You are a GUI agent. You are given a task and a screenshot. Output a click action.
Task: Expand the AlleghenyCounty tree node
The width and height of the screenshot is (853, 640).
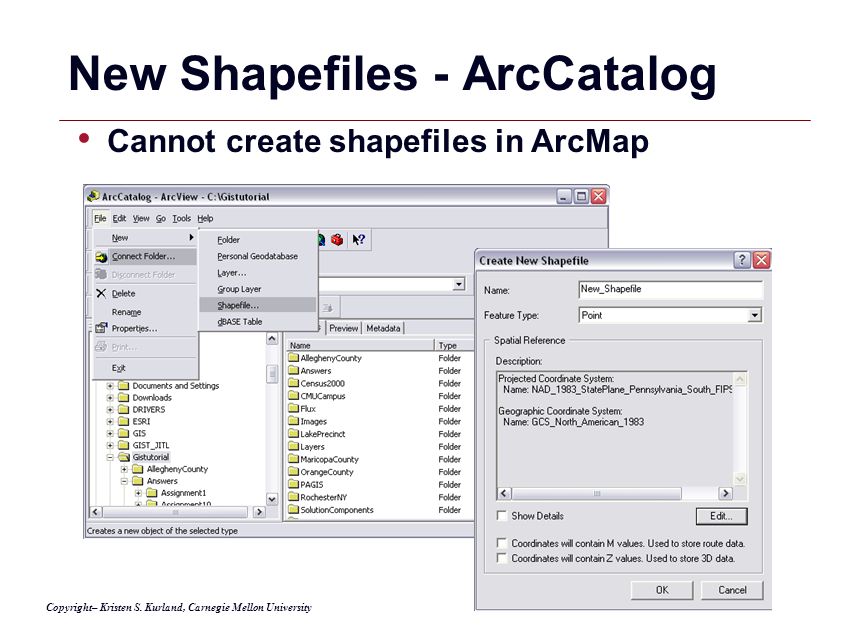point(124,469)
